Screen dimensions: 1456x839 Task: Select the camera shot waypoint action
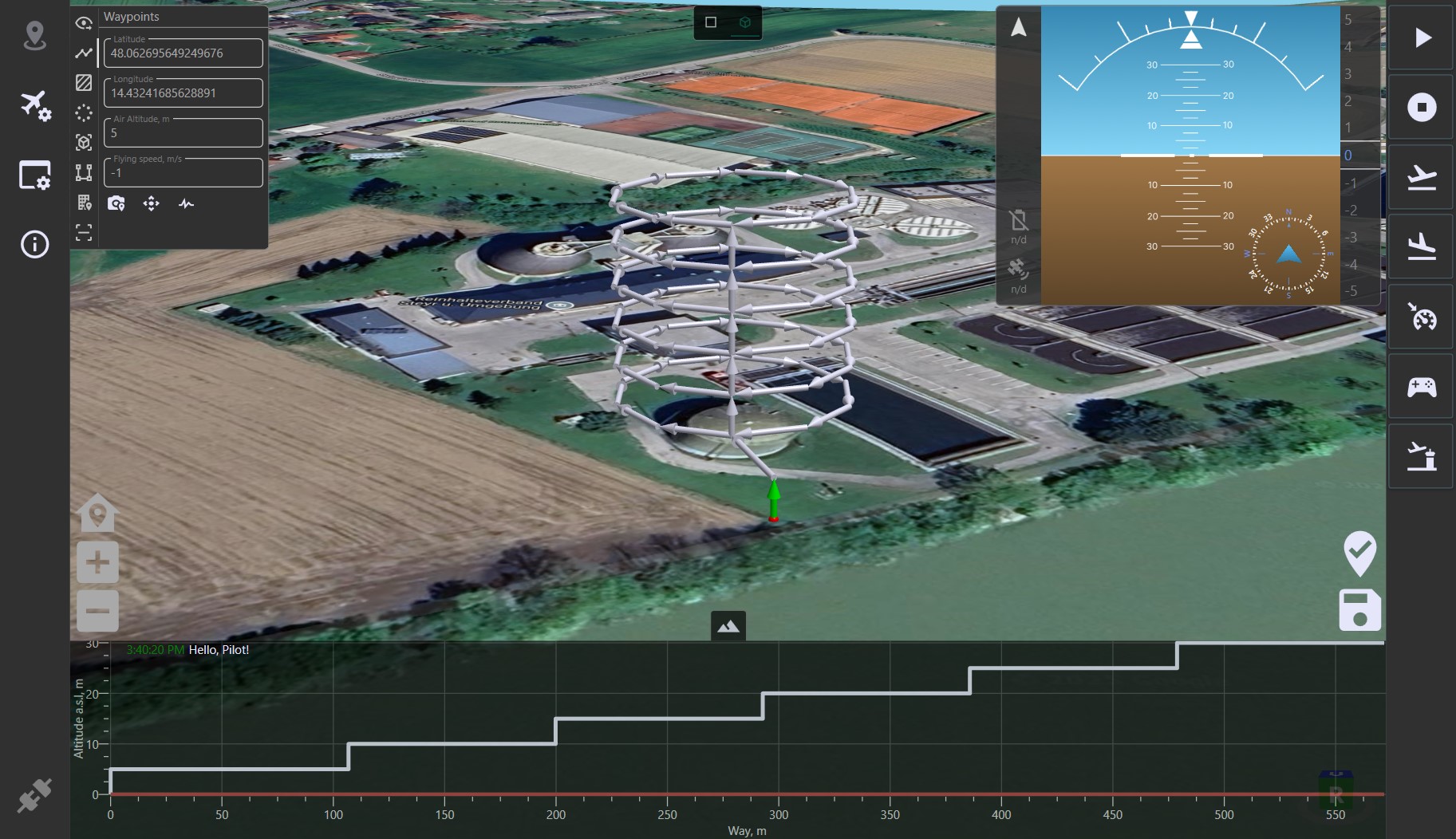coord(116,203)
